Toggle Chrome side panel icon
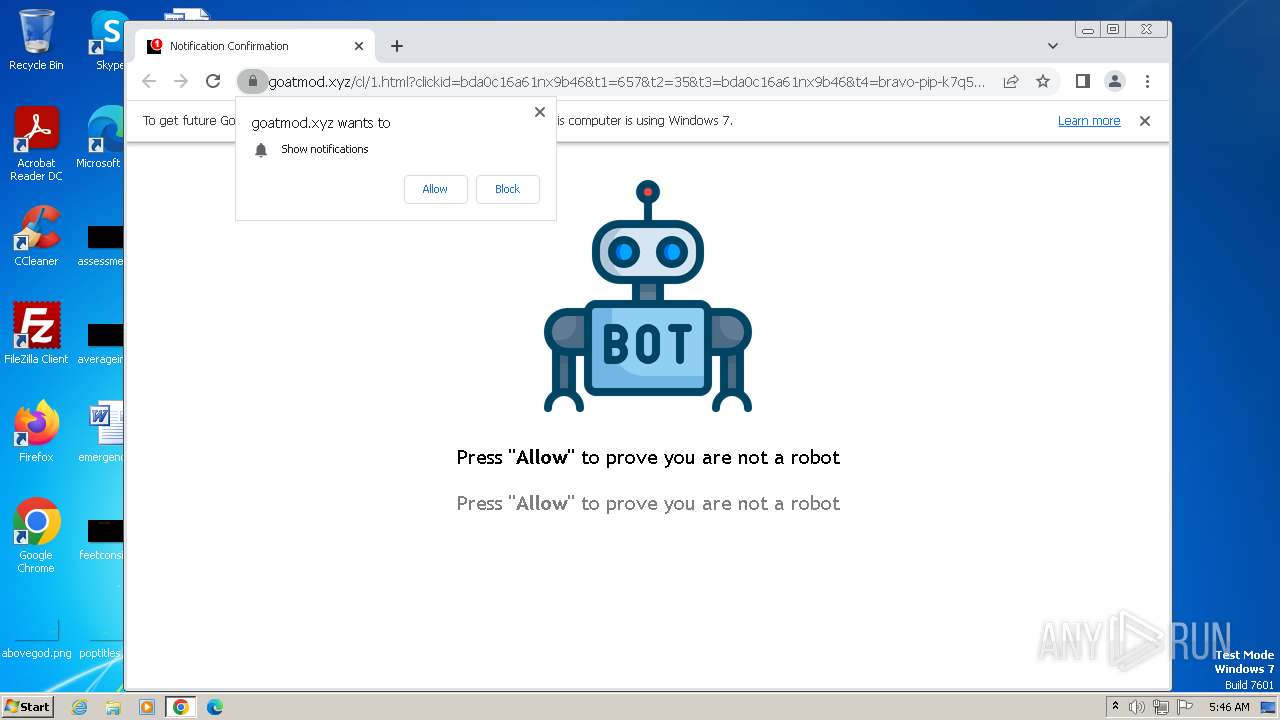This screenshot has height=720, width=1280. (x=1082, y=81)
